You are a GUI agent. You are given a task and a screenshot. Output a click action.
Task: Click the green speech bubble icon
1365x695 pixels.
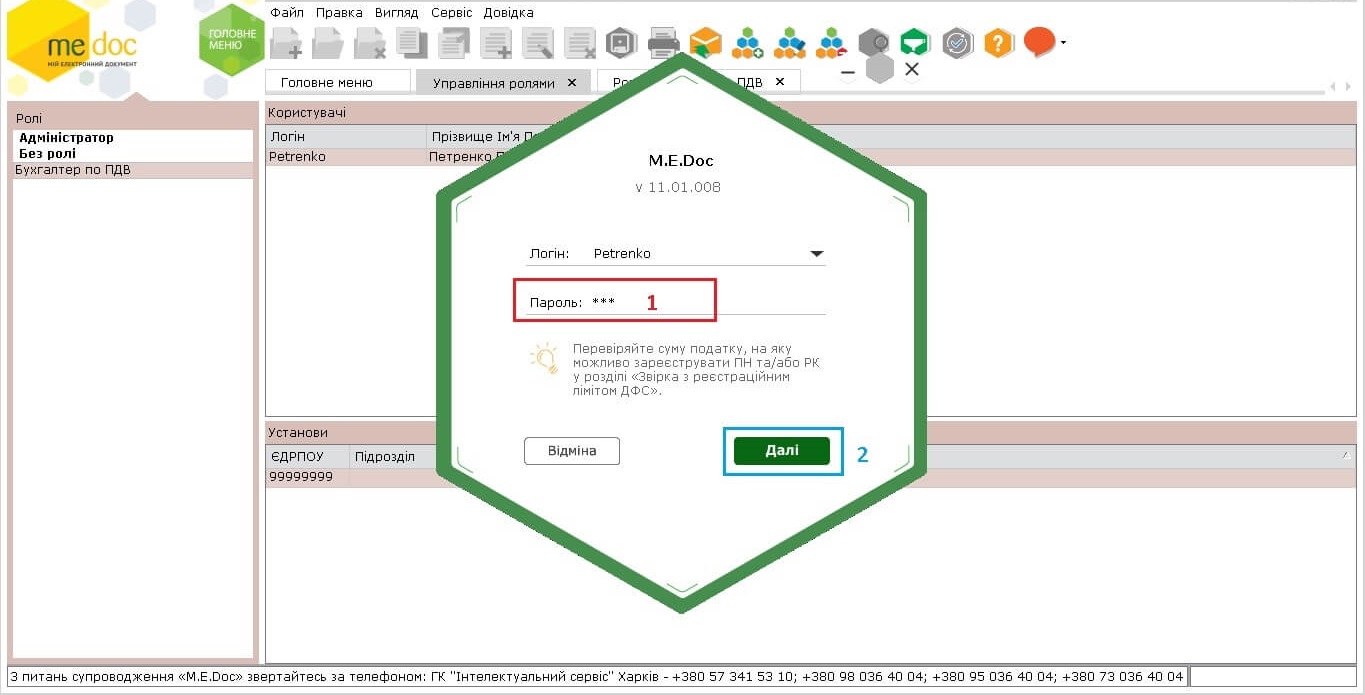click(914, 43)
